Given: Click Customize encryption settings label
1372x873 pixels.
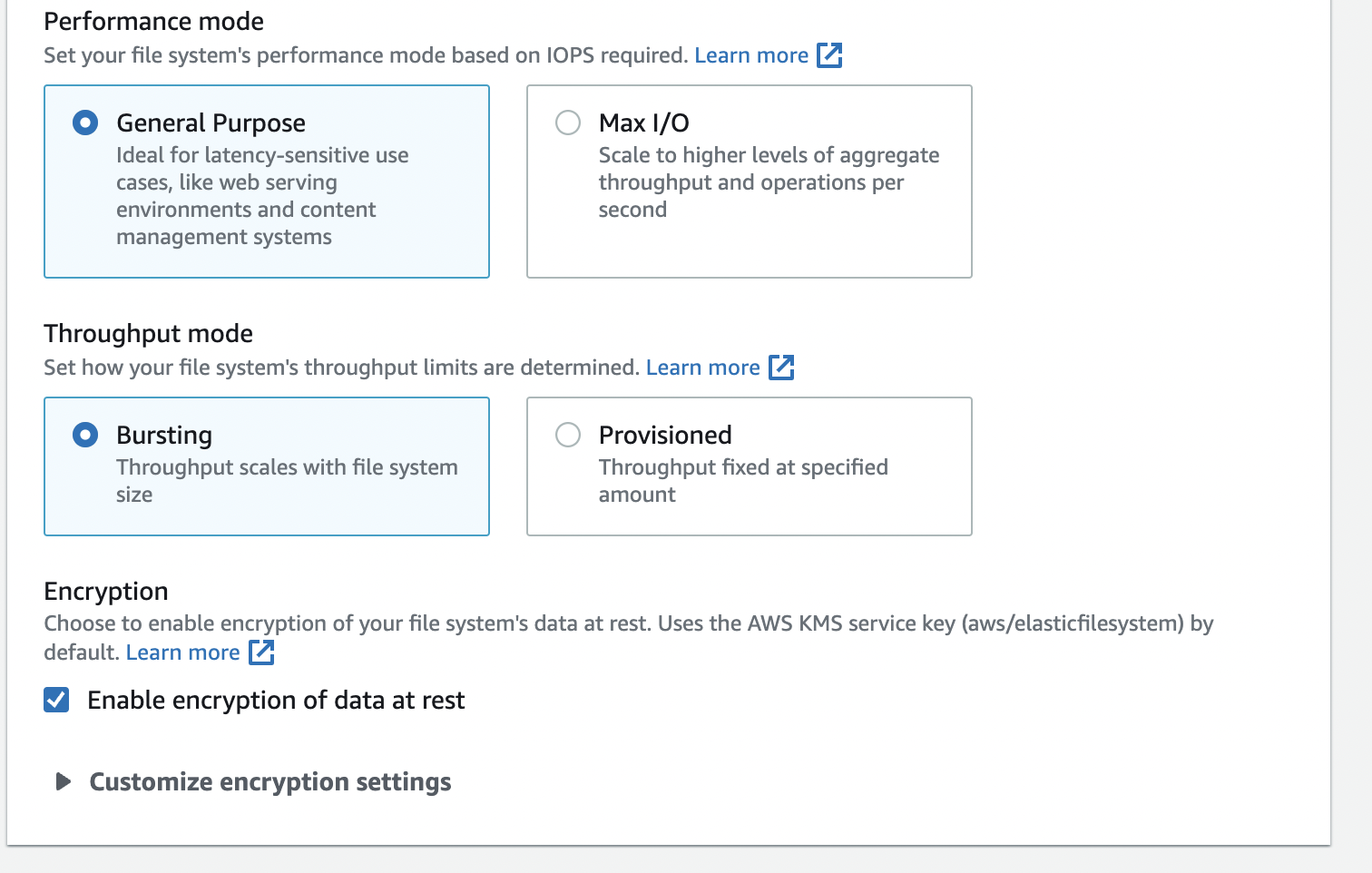Looking at the screenshot, I should pos(270,781).
